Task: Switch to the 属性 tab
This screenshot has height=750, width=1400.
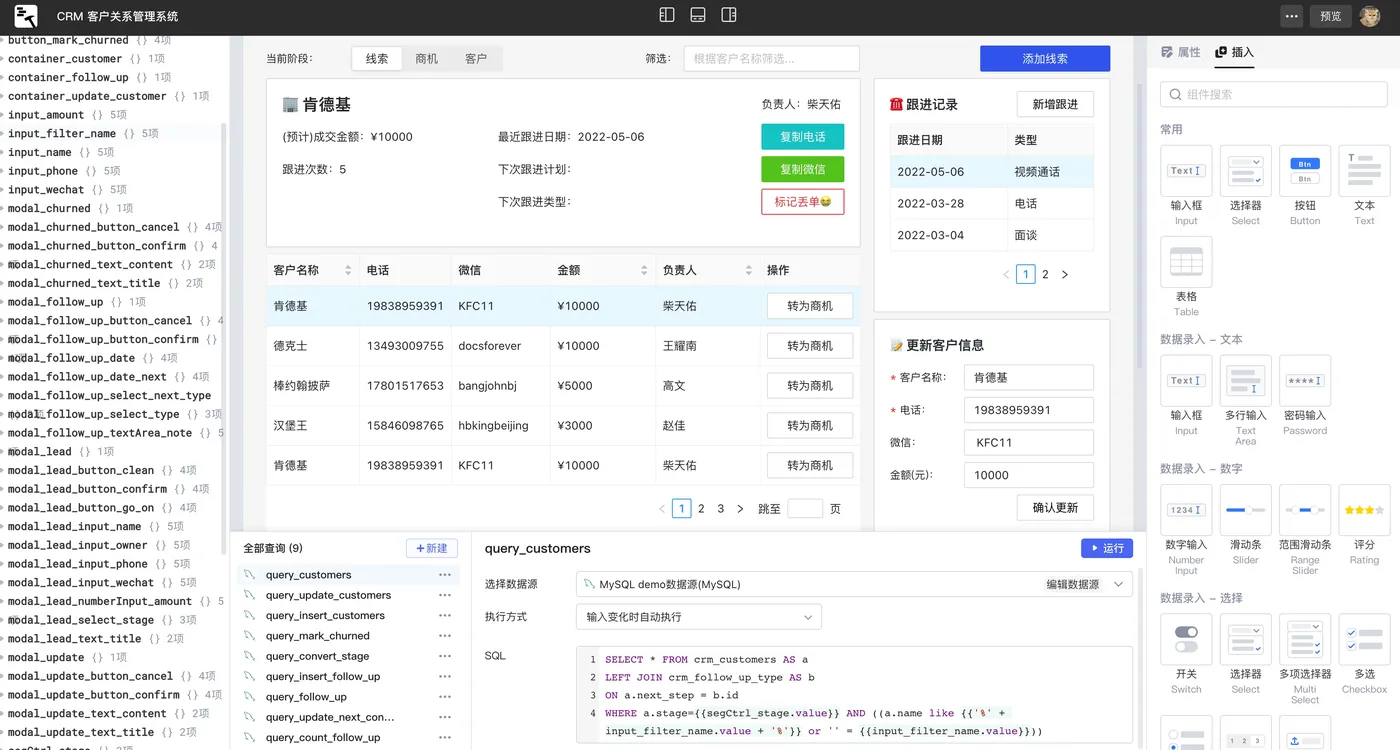Action: coord(1180,52)
